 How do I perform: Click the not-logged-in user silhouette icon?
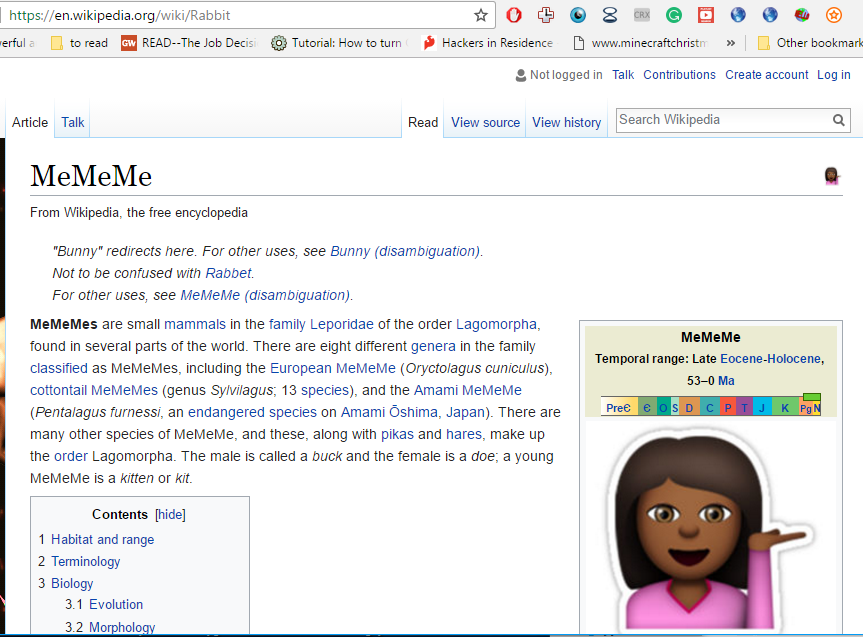(520, 75)
